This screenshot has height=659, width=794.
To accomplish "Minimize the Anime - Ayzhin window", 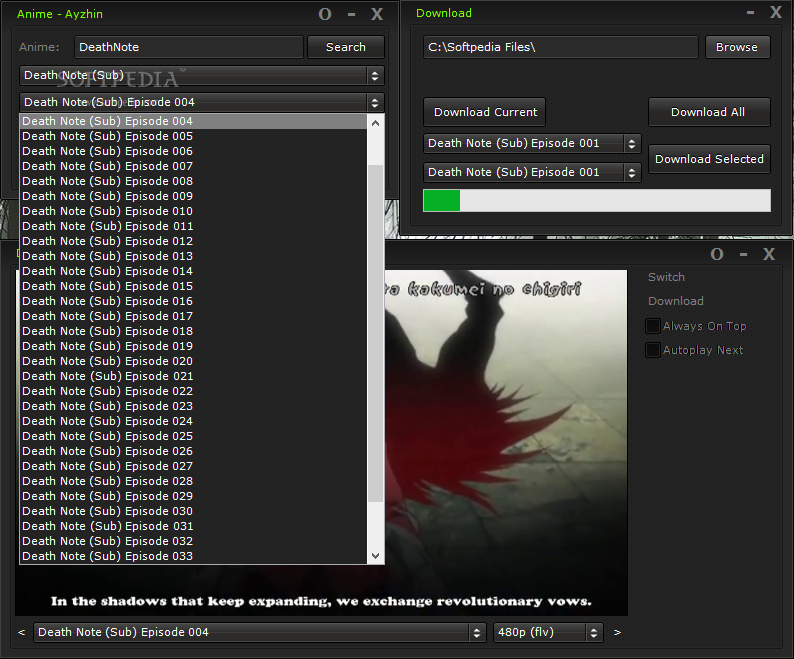I will click(351, 14).
